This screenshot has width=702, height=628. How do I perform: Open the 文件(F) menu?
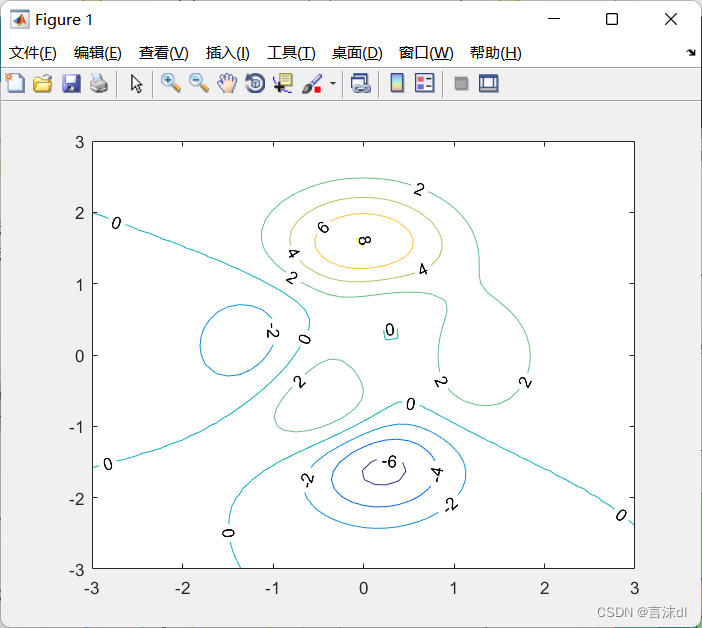point(33,53)
